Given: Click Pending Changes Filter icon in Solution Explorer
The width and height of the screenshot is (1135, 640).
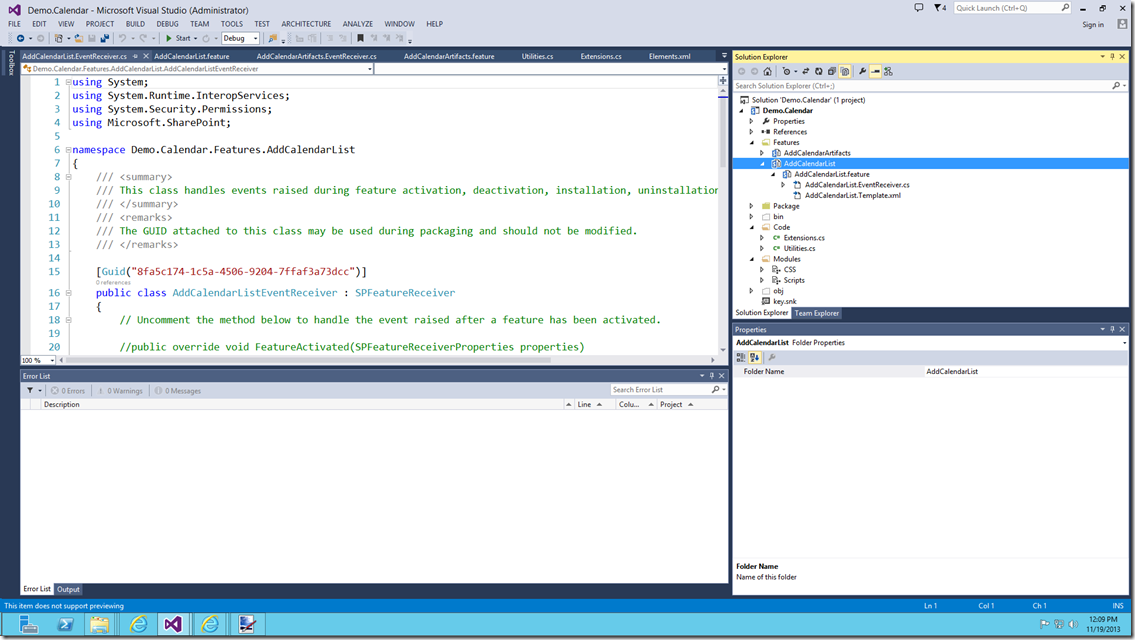Looking at the screenshot, I should tap(786, 71).
